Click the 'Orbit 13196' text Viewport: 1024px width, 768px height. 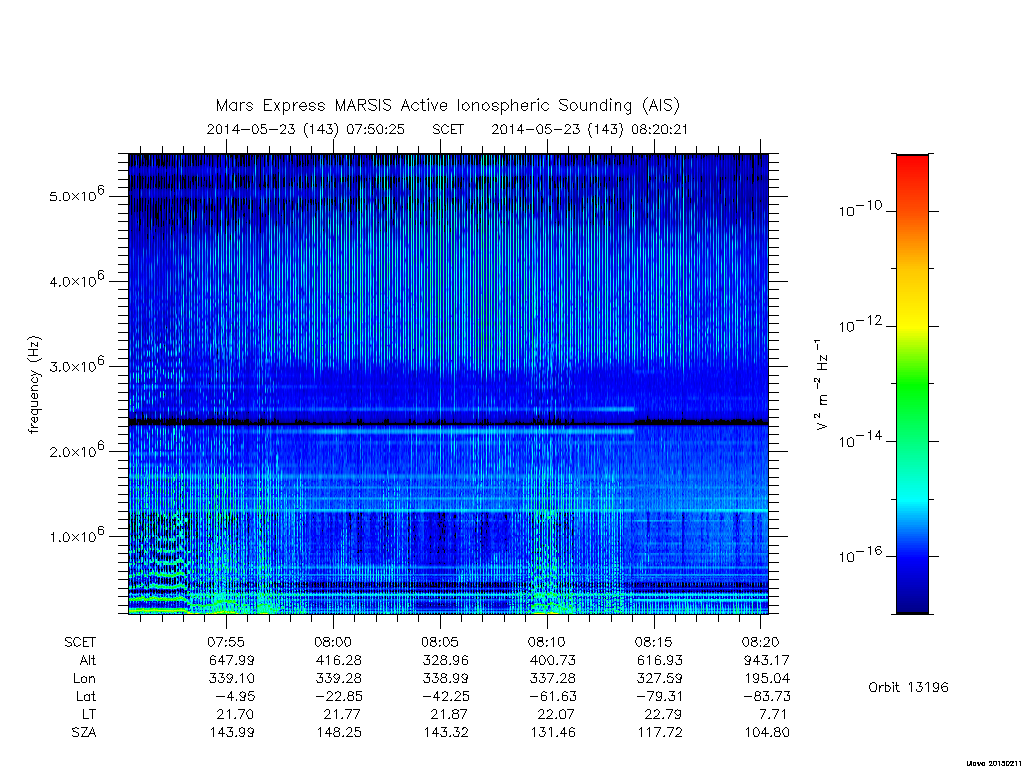click(908, 687)
